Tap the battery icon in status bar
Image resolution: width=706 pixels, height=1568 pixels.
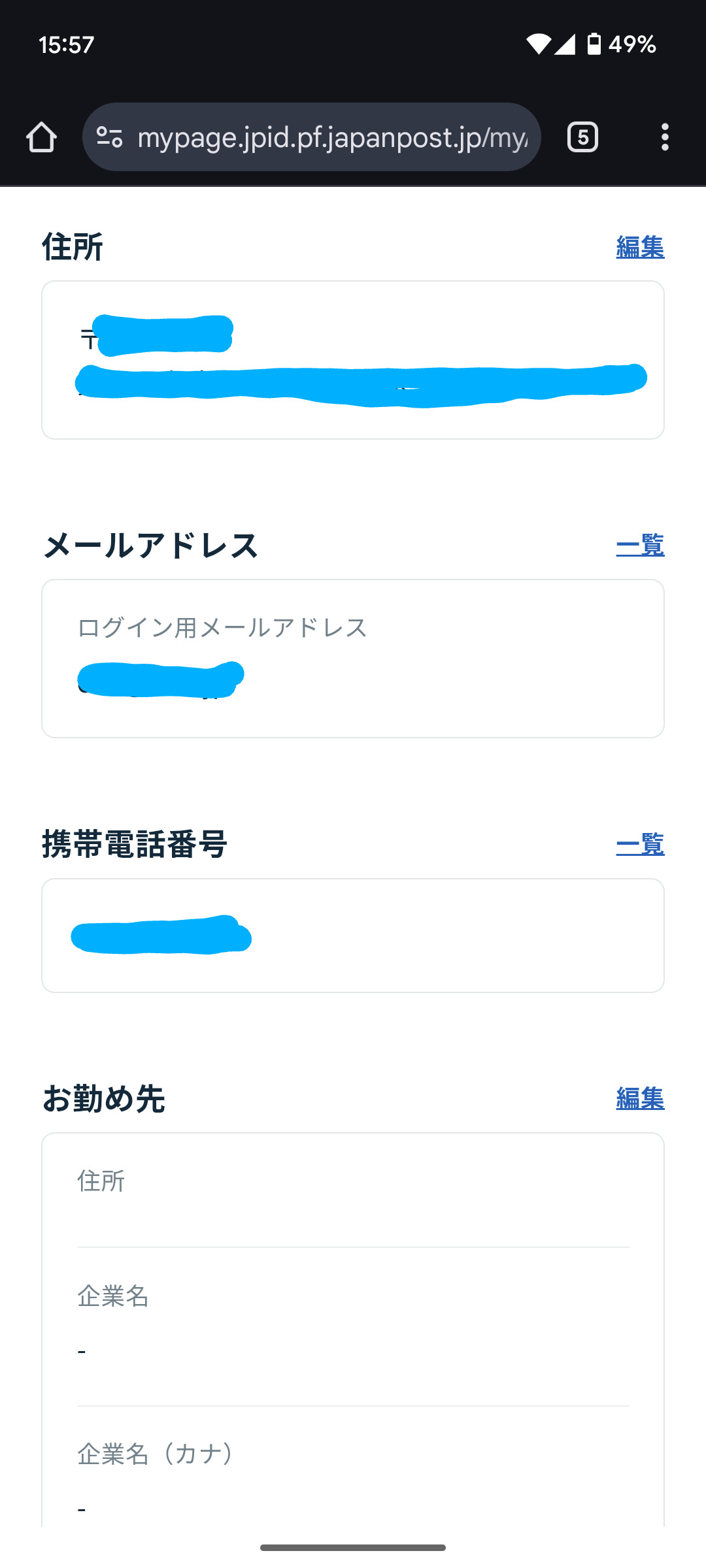point(594,44)
